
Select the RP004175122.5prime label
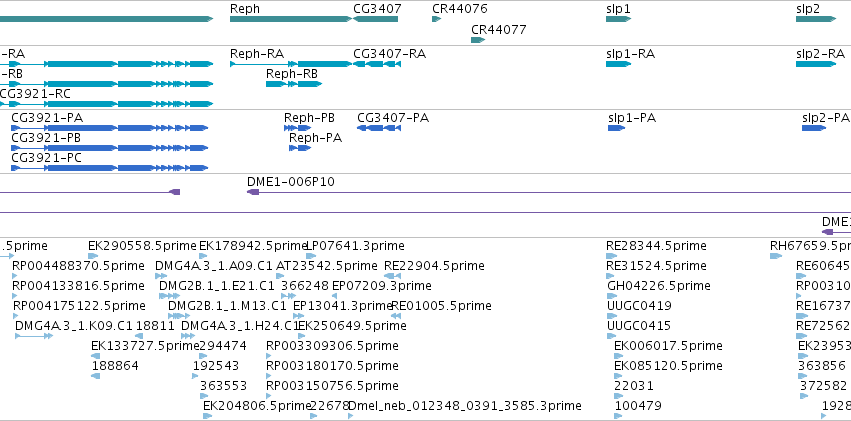(79, 307)
